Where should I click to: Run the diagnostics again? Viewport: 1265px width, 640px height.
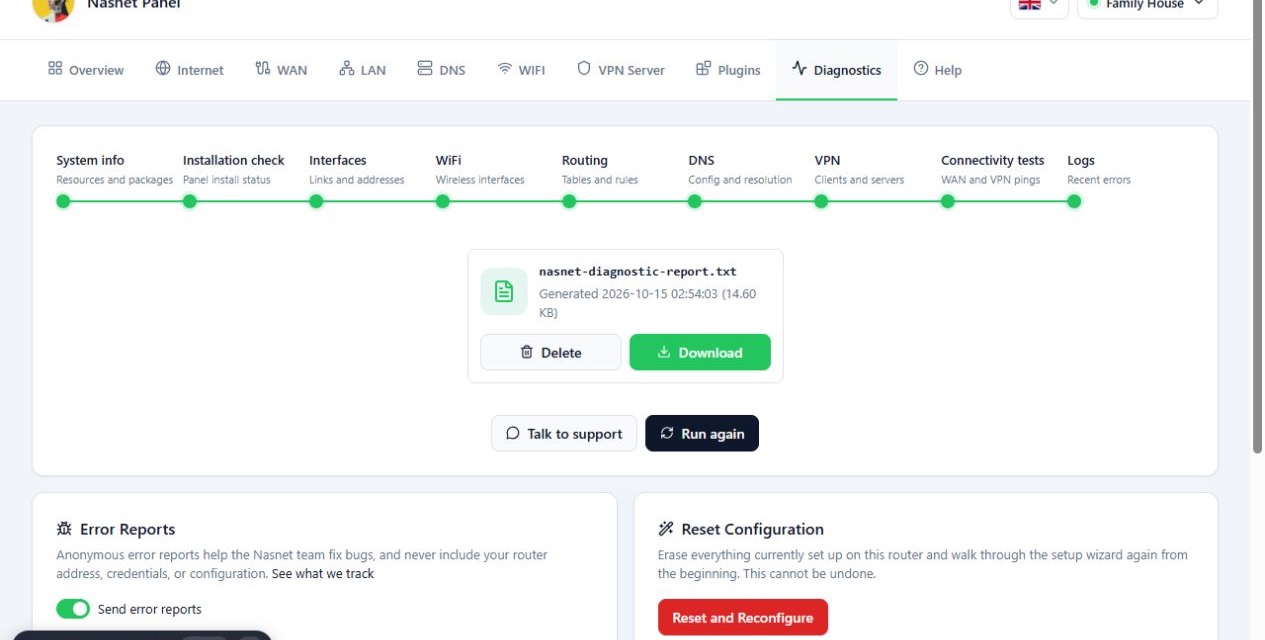[702, 433]
